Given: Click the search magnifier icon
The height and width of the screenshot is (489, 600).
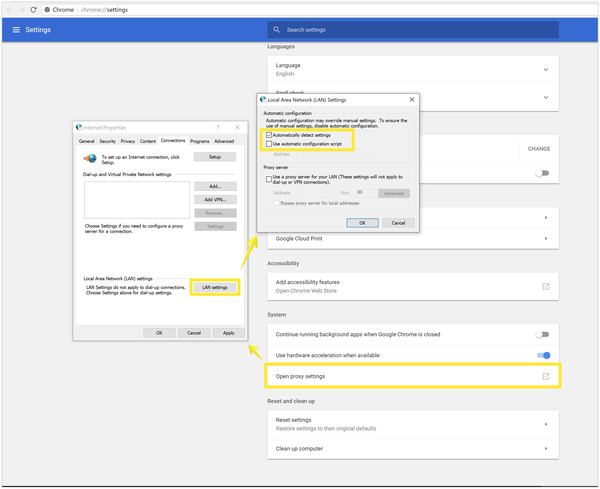Looking at the screenshot, I should tap(277, 29).
